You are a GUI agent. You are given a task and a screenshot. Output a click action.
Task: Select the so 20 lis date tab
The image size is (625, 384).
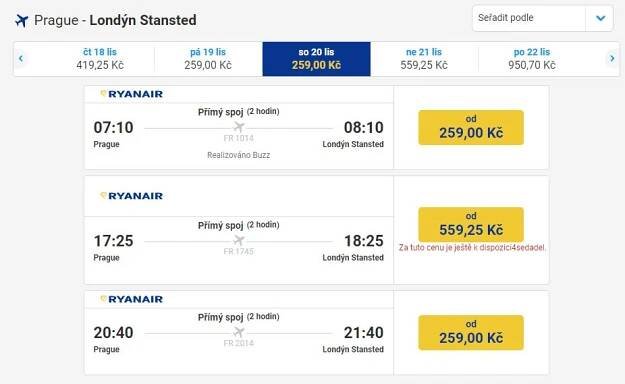coord(316,59)
